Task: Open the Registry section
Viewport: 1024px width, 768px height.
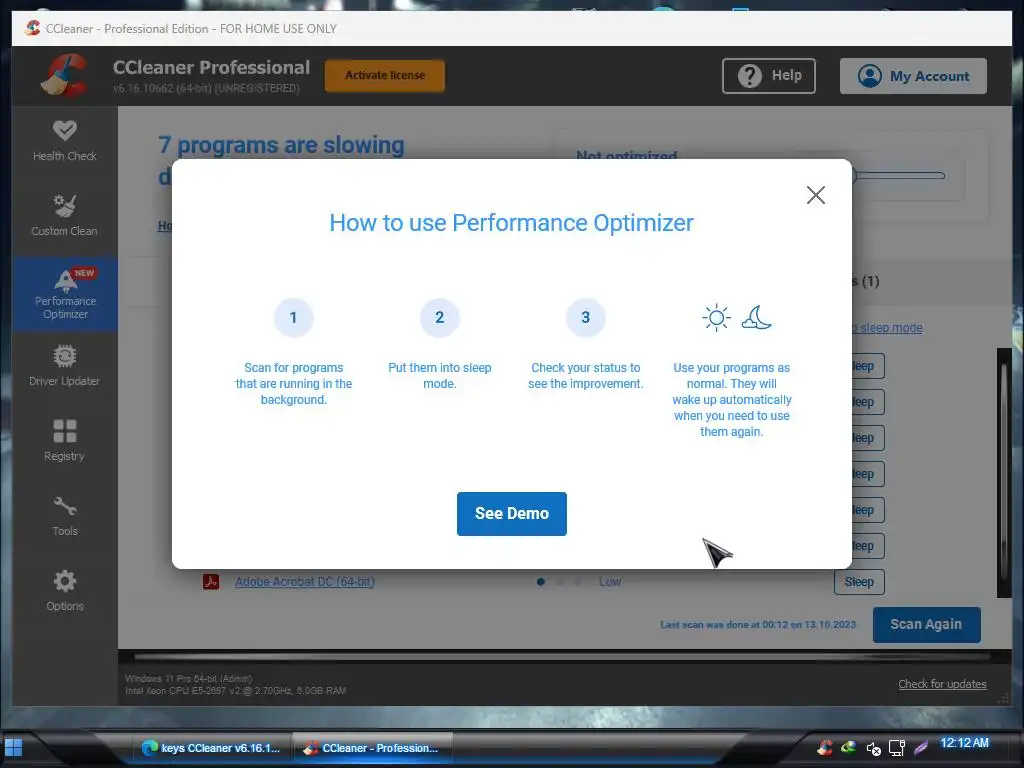Action: (x=65, y=441)
